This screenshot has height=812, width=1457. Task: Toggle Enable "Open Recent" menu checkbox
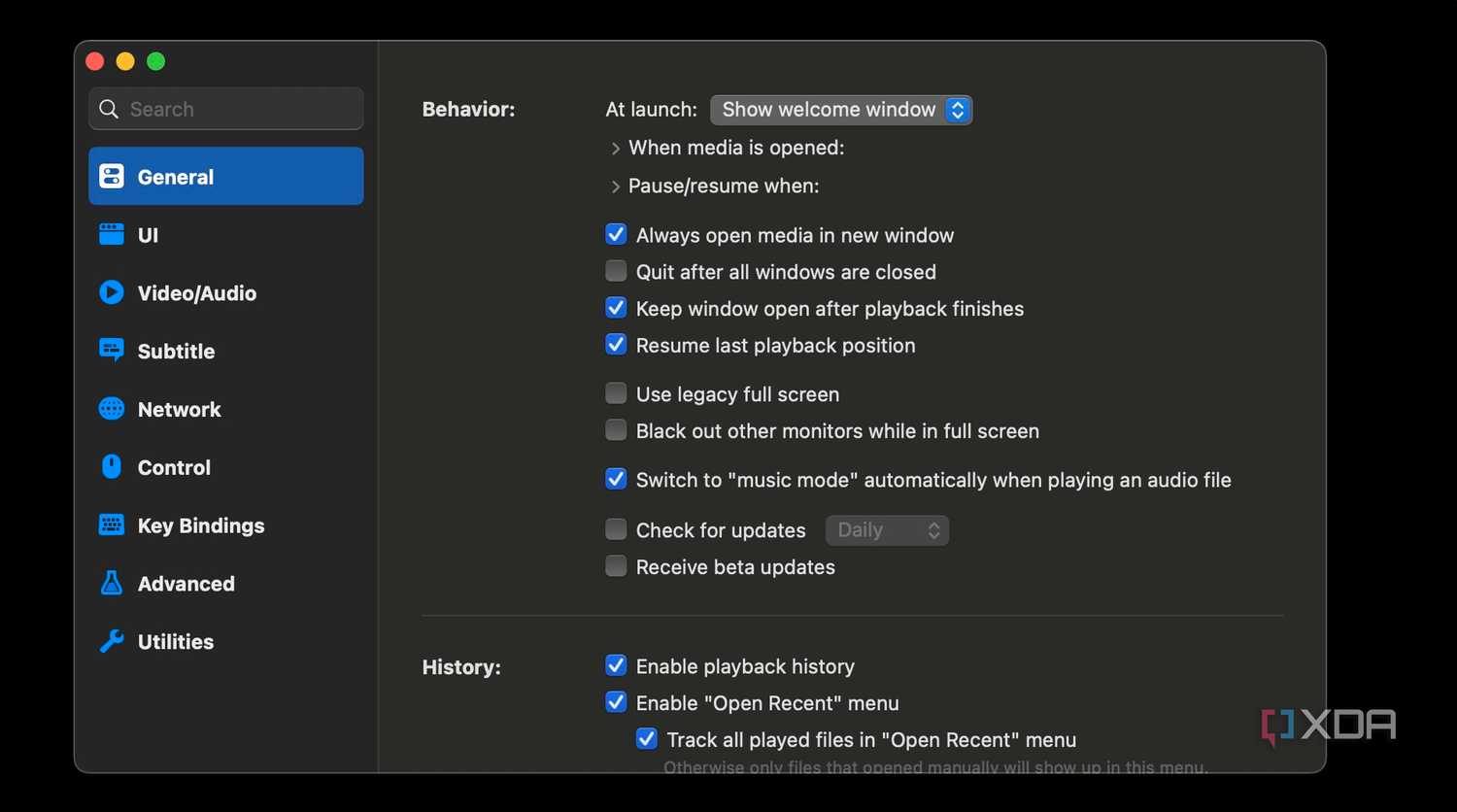point(616,702)
